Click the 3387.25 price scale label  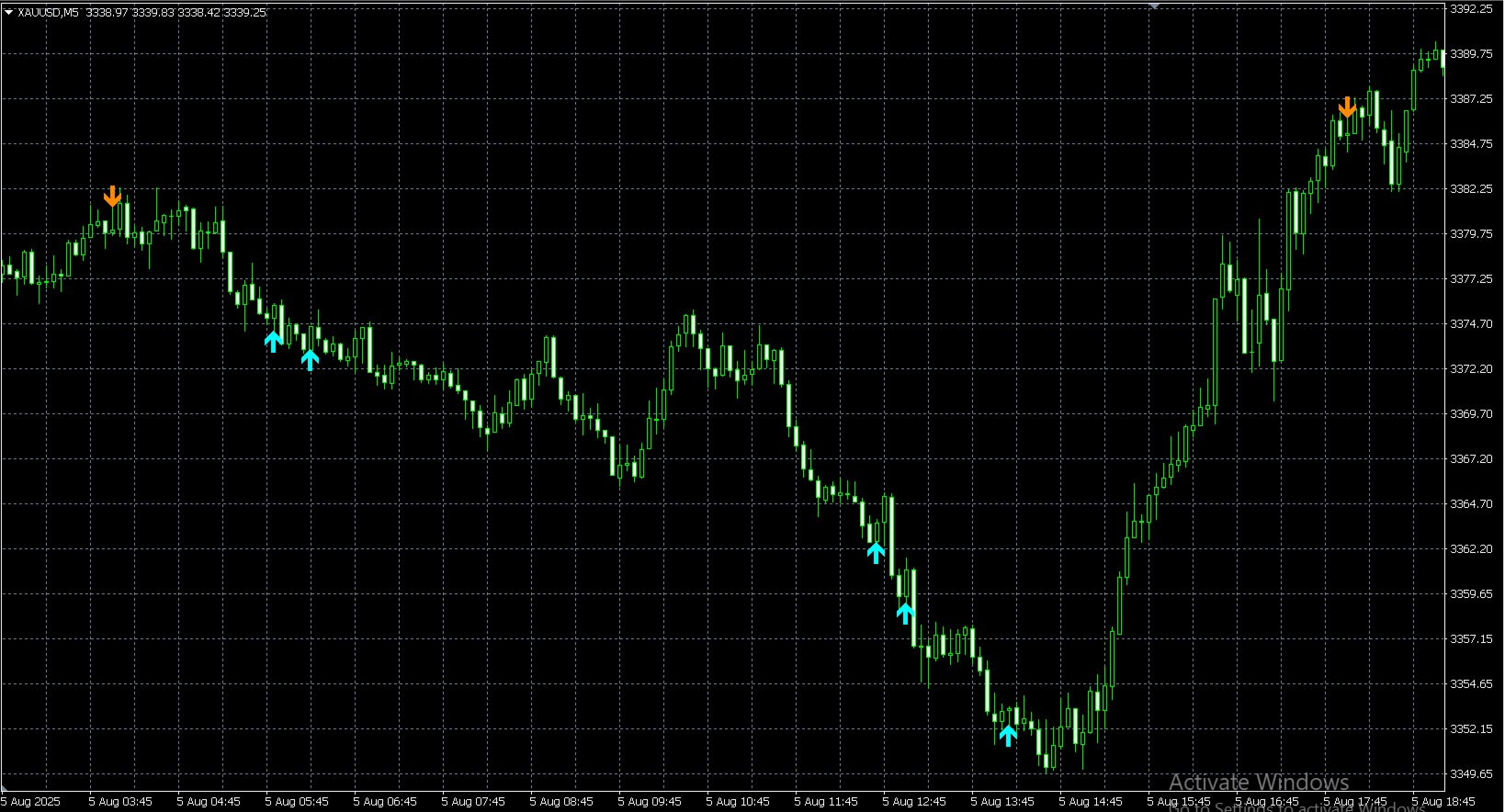pyautogui.click(x=1471, y=99)
